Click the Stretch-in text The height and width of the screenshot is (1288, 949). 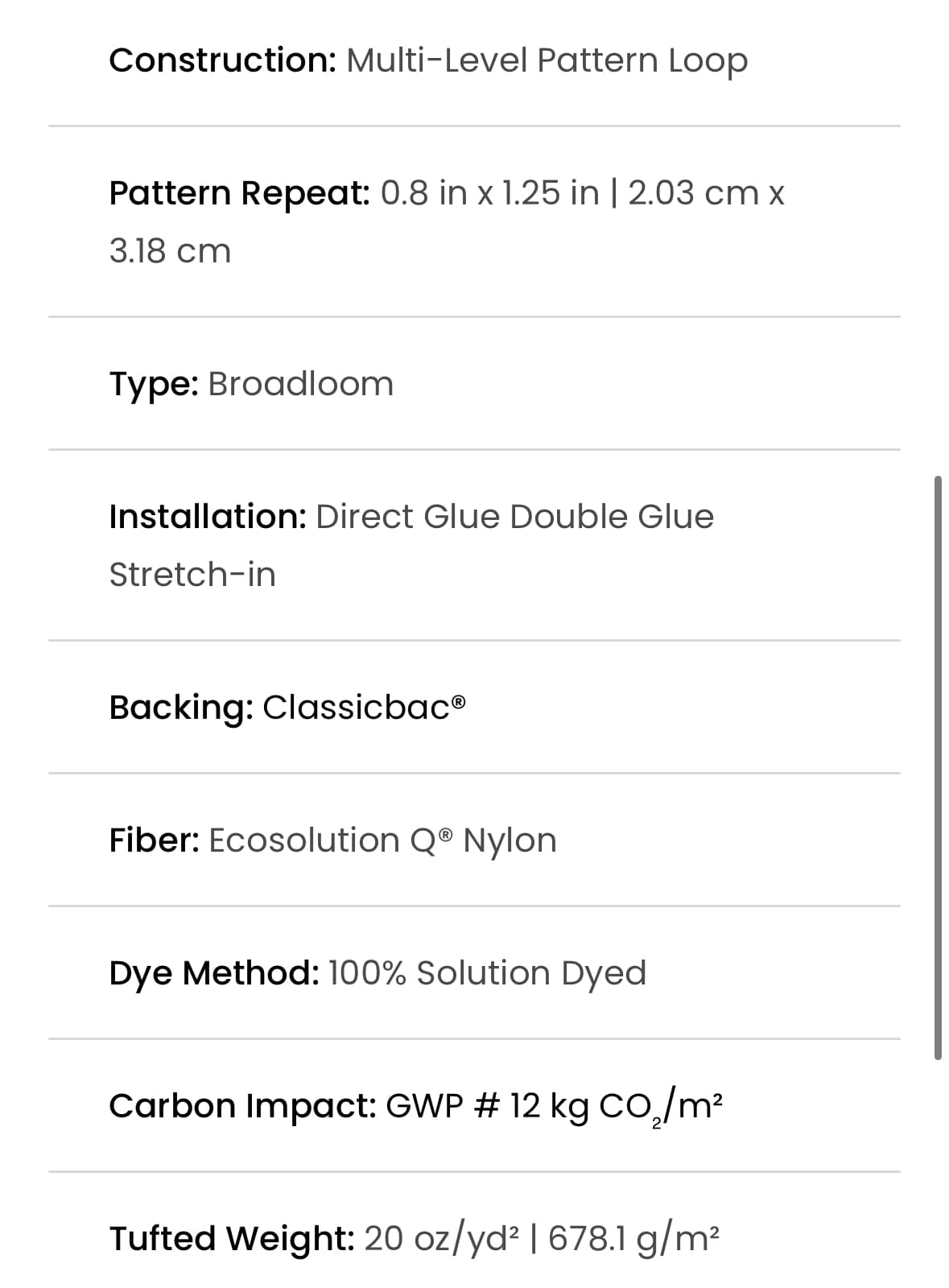tap(192, 575)
